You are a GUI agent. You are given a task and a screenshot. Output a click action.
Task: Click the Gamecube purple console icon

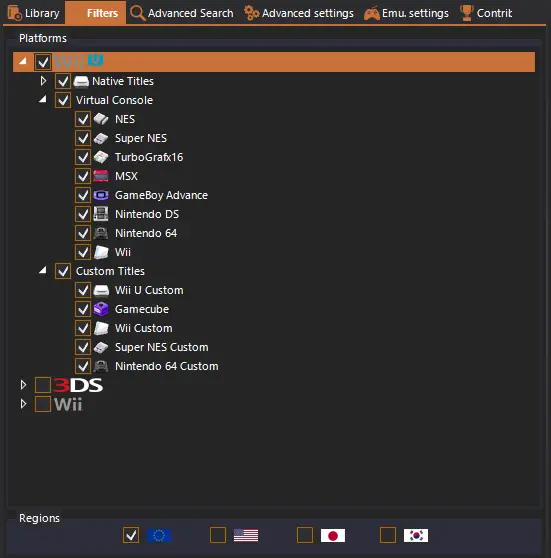click(x=101, y=309)
